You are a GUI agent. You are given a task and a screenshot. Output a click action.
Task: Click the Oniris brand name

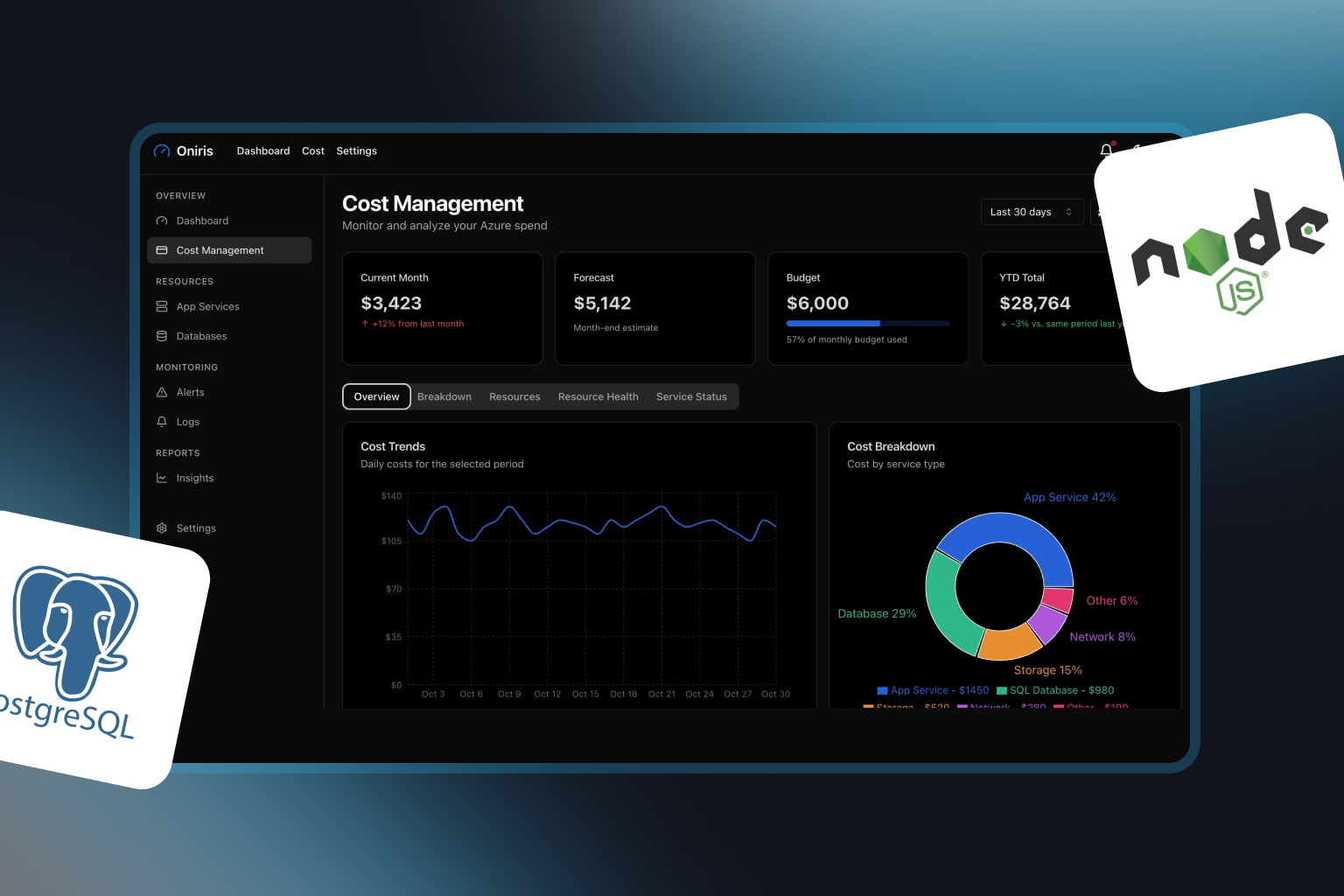click(x=195, y=151)
